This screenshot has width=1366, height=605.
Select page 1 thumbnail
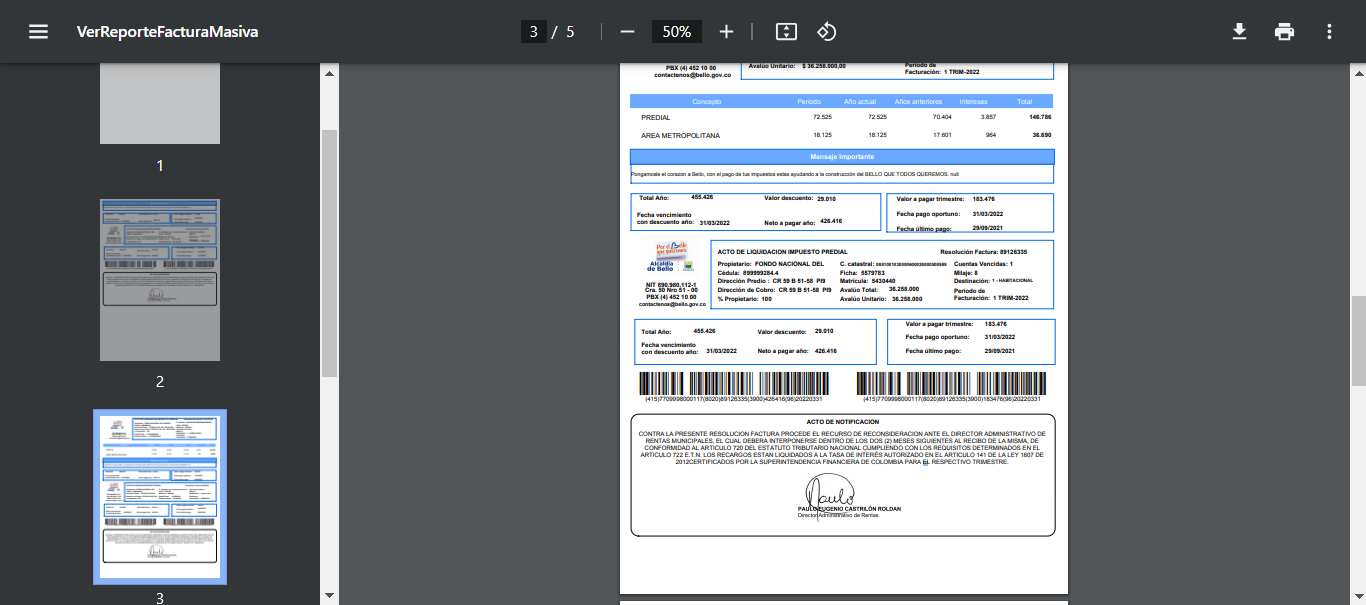coord(160,104)
